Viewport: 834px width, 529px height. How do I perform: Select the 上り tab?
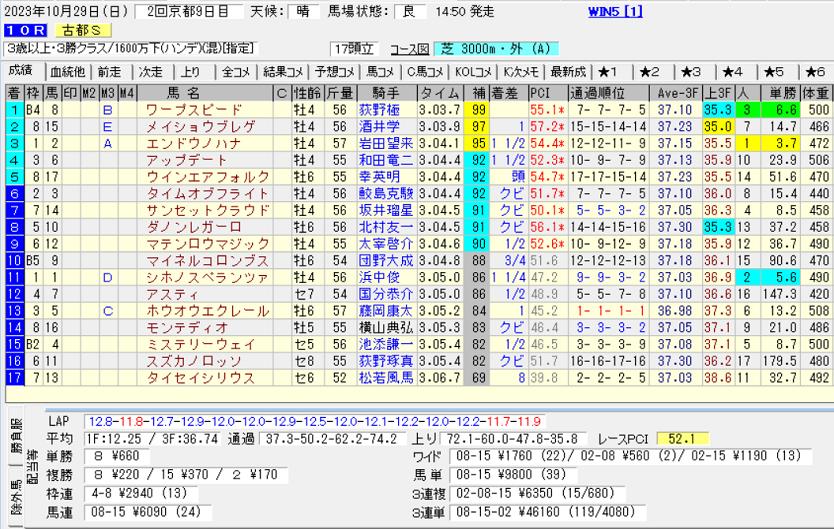point(192,72)
